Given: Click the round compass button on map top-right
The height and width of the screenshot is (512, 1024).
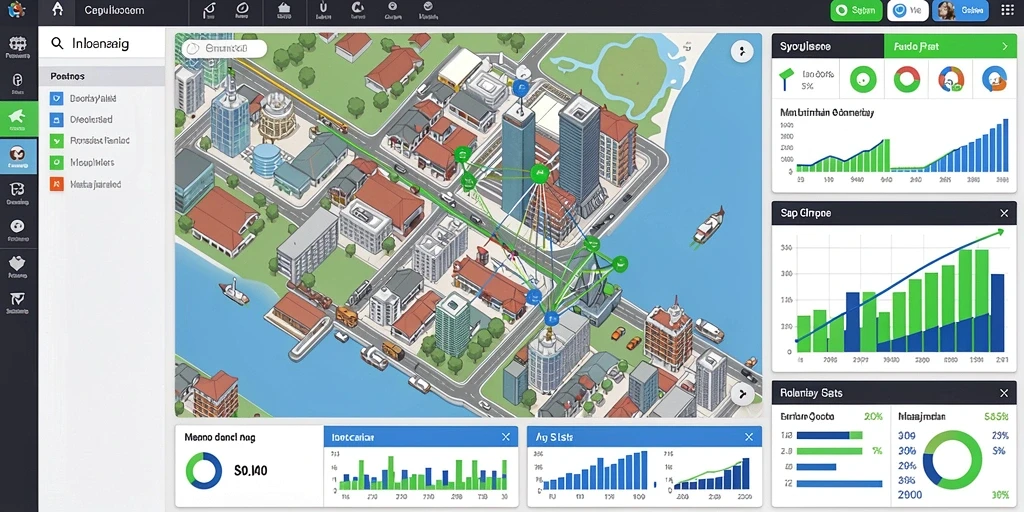Looking at the screenshot, I should tap(742, 51).
